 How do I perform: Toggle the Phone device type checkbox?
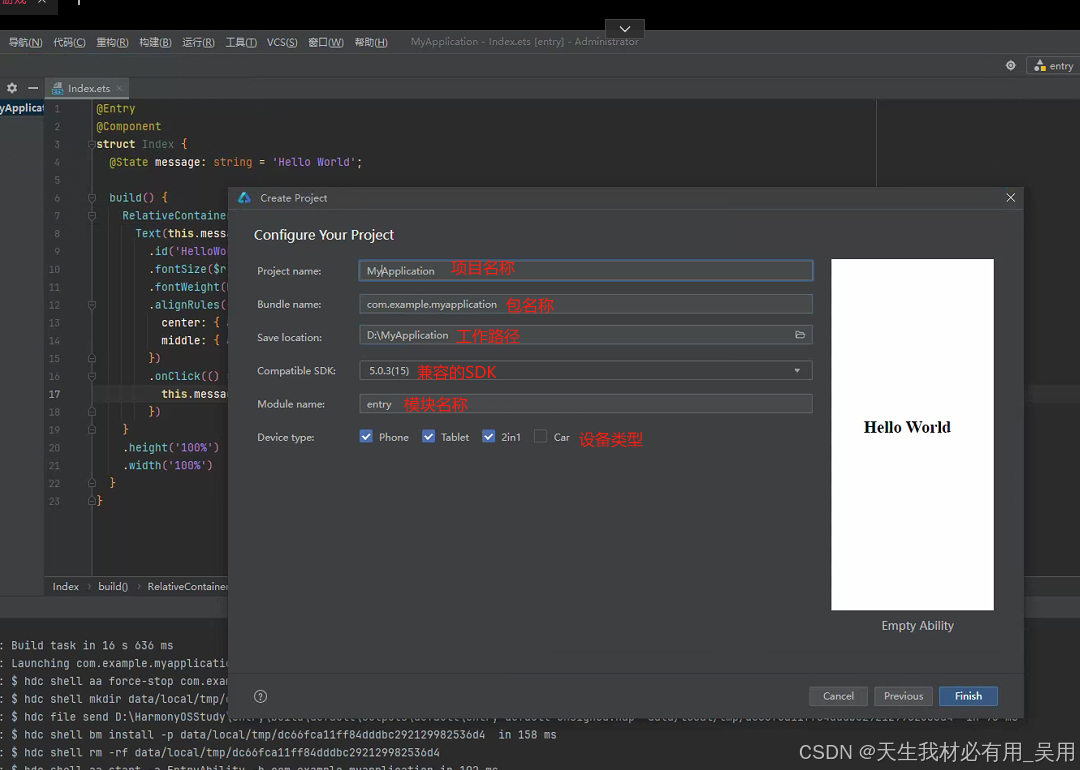coord(366,437)
